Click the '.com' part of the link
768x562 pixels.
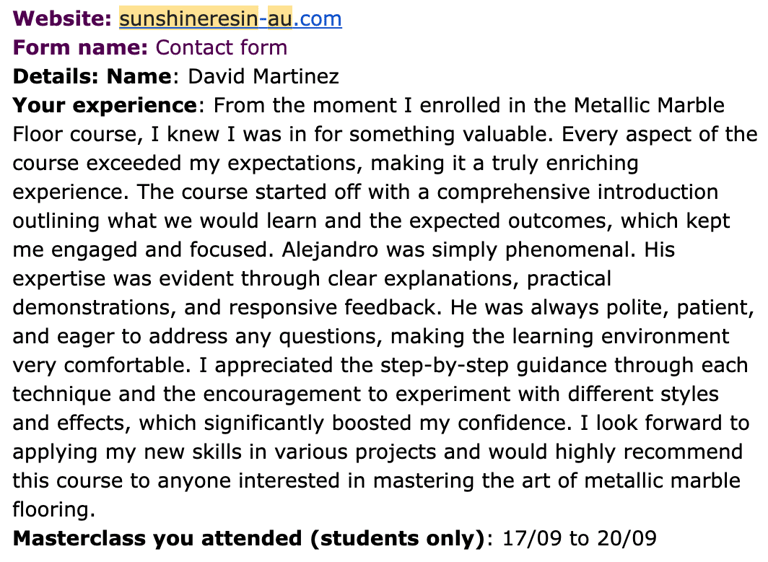click(317, 19)
